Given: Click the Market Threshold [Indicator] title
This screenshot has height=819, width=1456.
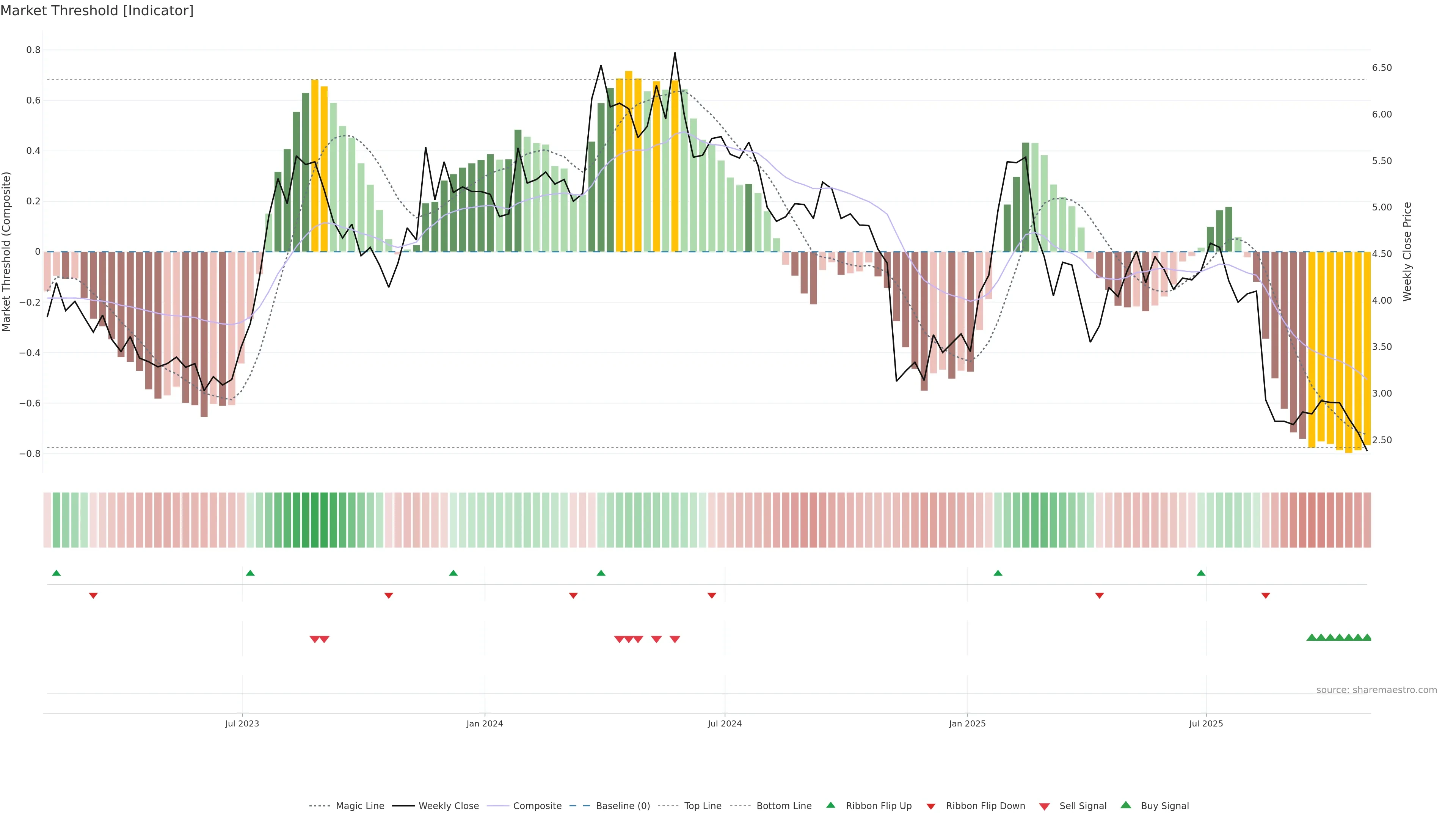Looking at the screenshot, I should 97,11.
